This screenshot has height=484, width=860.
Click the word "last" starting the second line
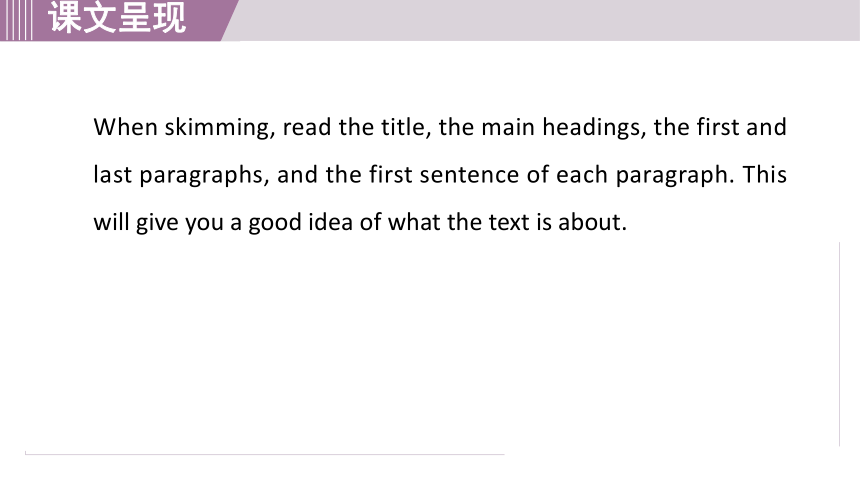tap(112, 175)
